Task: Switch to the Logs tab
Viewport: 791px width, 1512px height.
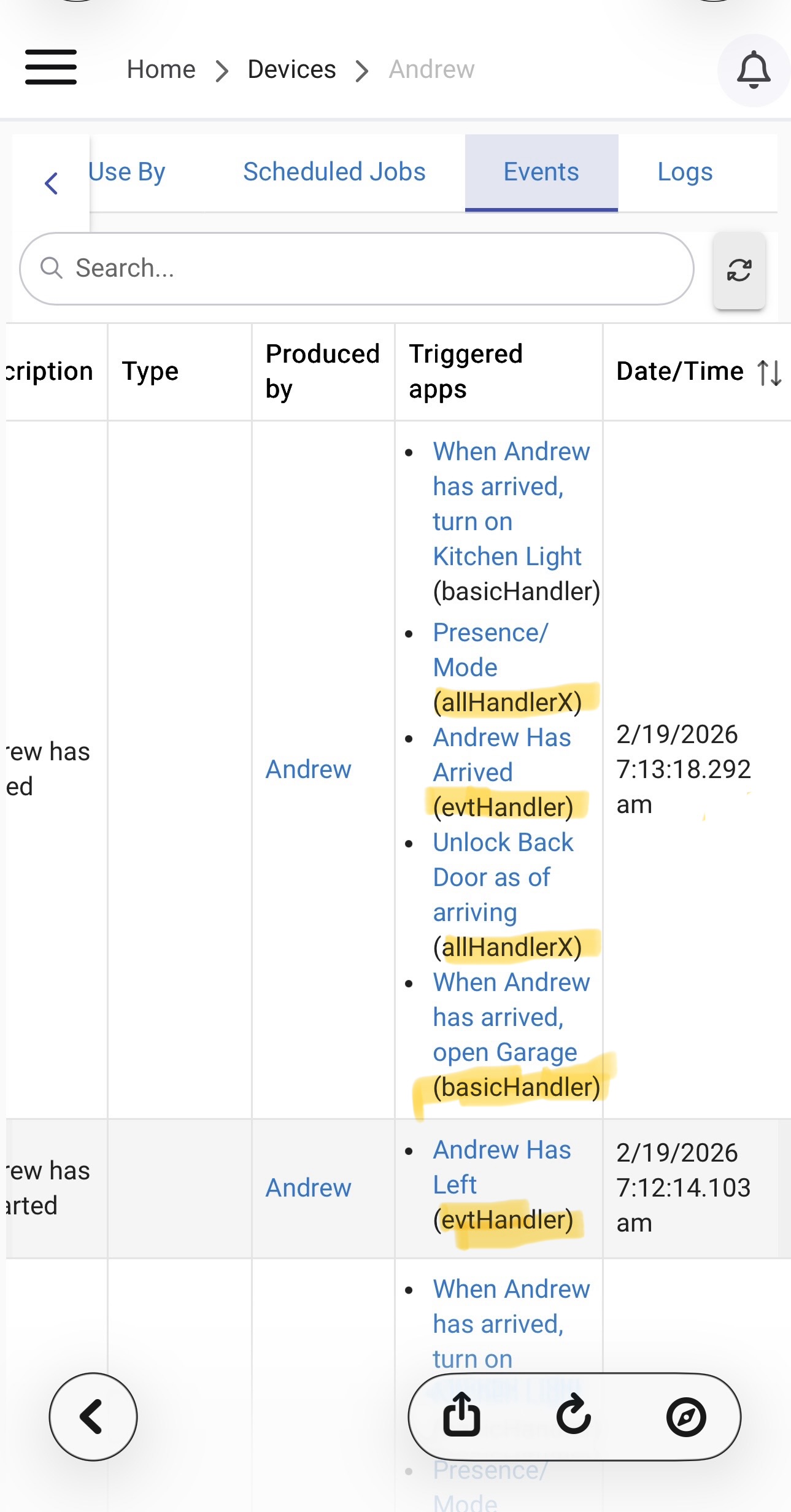Action: tap(685, 172)
